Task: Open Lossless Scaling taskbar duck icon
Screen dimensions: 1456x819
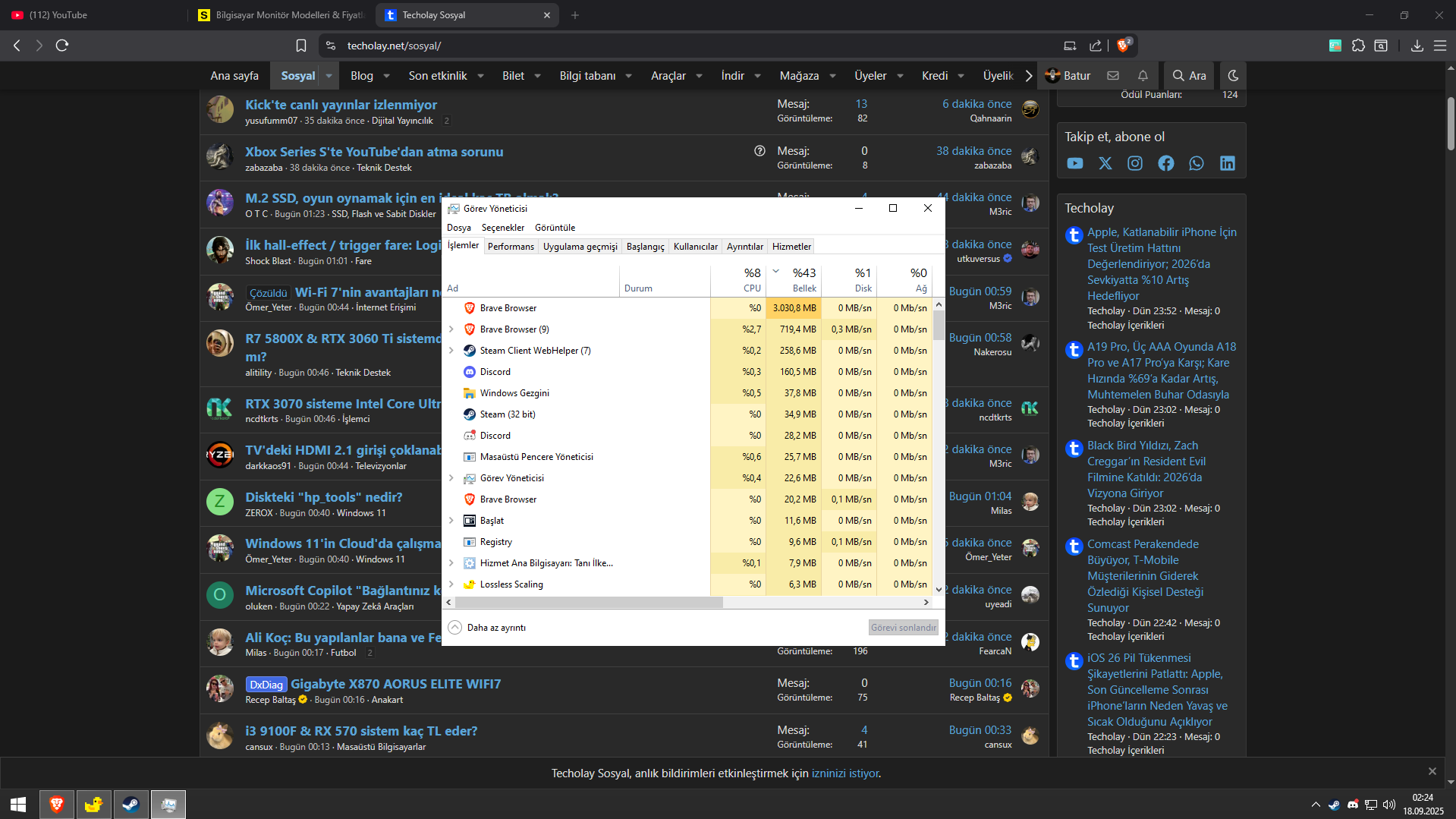Action: point(94,805)
